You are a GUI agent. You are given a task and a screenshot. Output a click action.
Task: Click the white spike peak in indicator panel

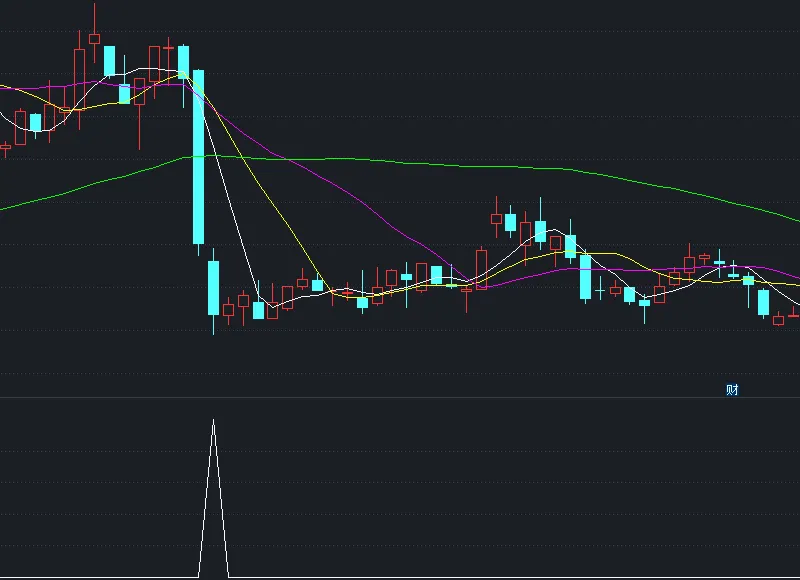pyautogui.click(x=213, y=421)
